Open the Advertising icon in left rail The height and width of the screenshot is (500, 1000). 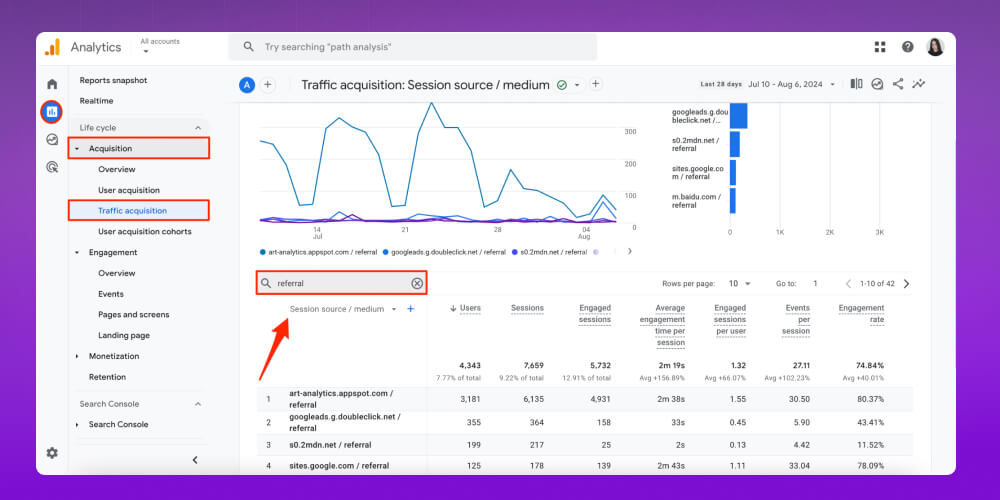52,167
